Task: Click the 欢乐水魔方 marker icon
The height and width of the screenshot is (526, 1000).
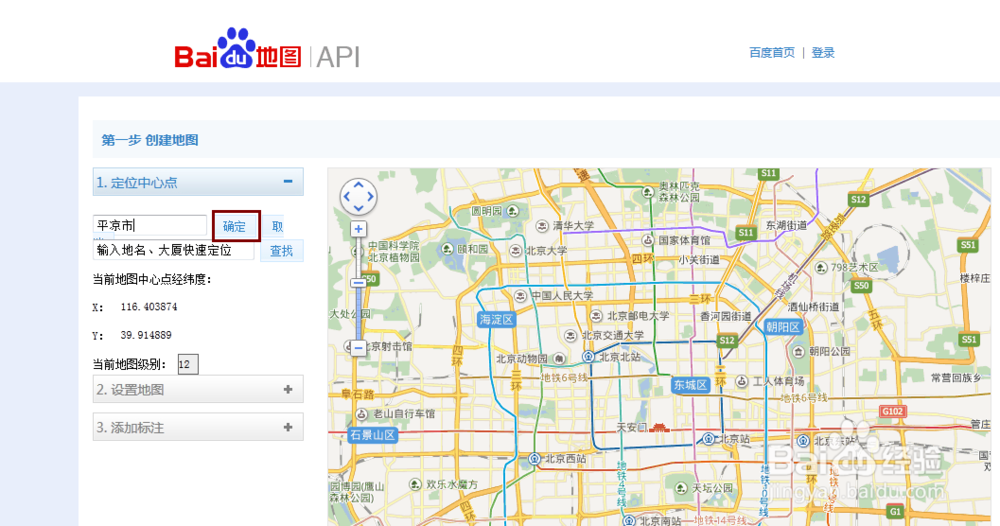Action: pos(415,485)
